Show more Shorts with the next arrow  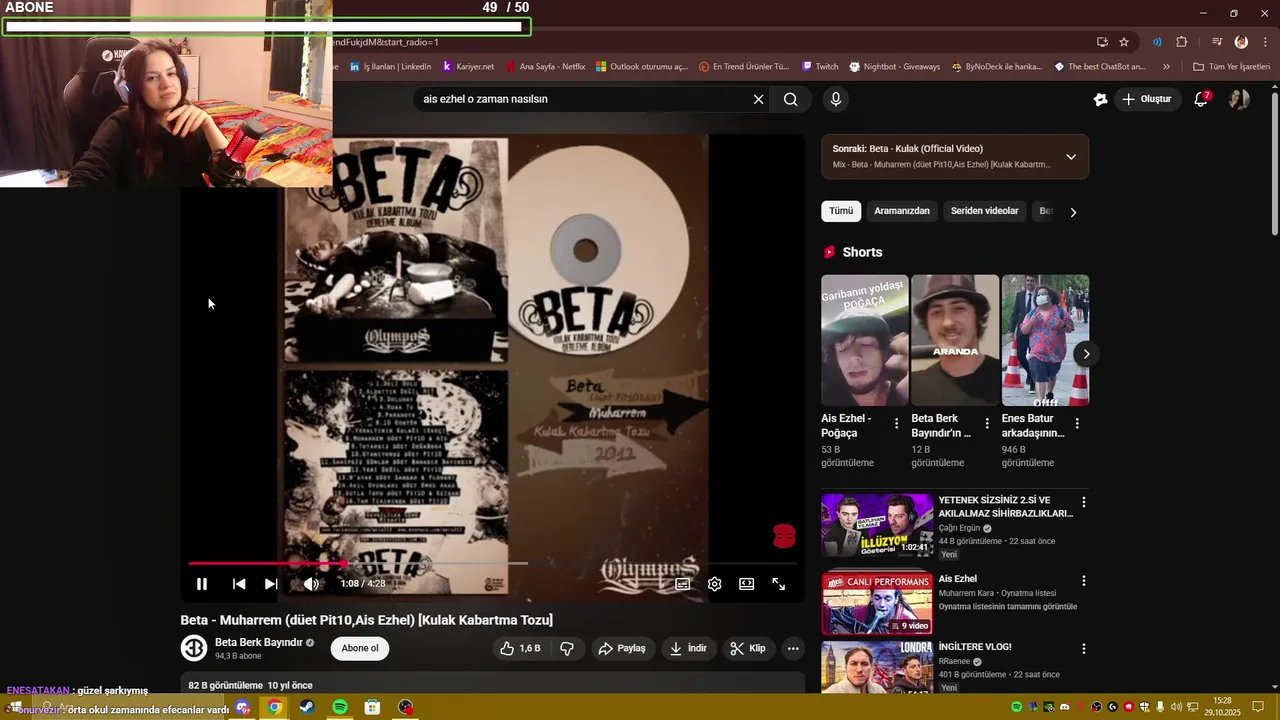click(1086, 354)
